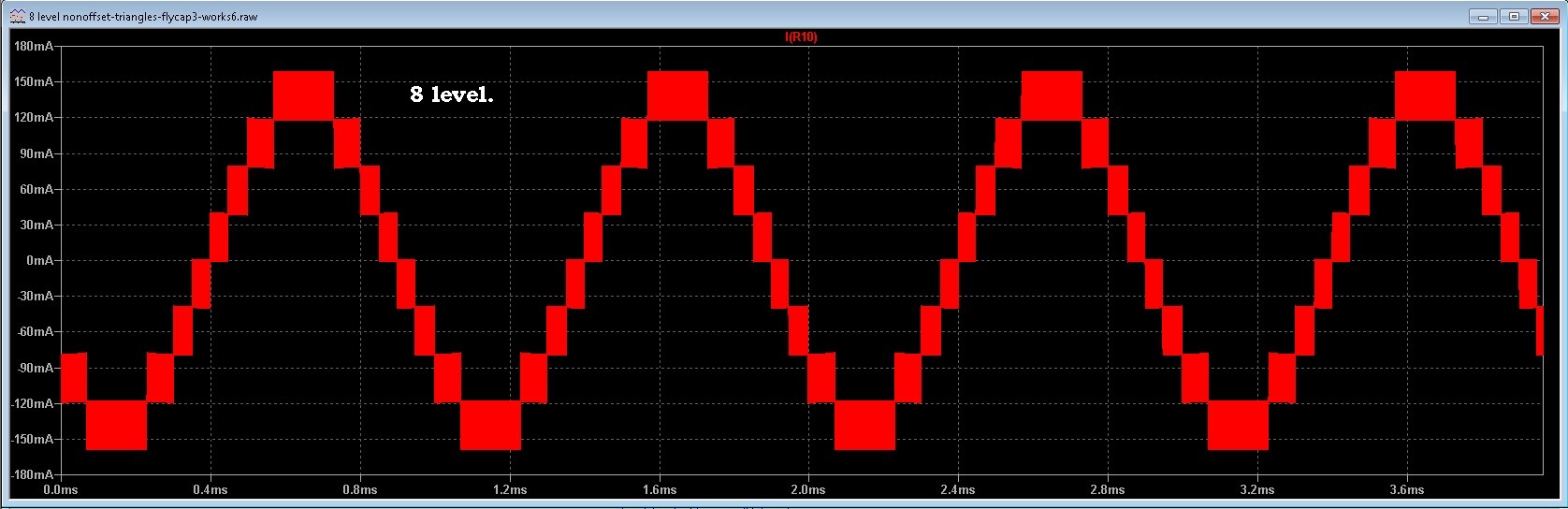Click the 60mA y-axis label

tap(37, 189)
